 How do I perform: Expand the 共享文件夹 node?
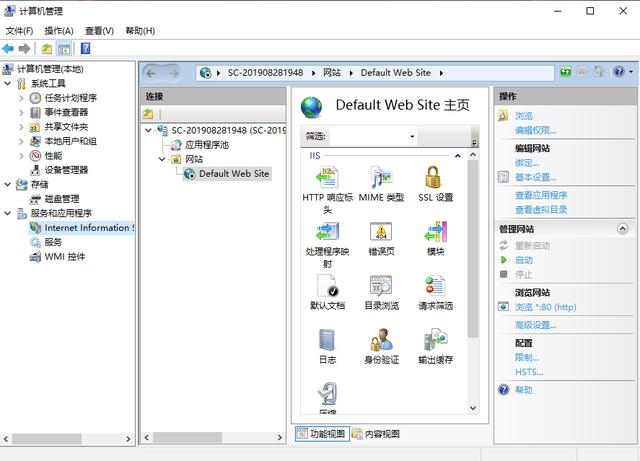click(21, 127)
